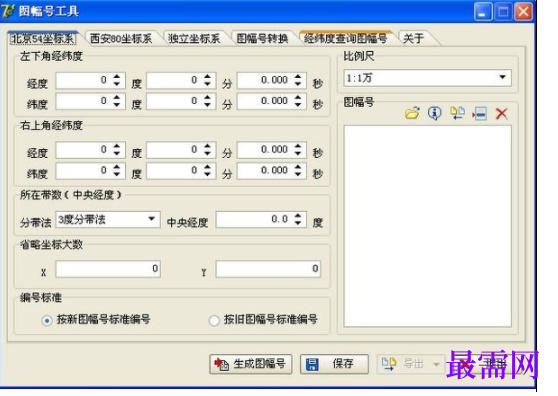Screen dimensions: 558x396
Task: Open the 西安80坐标系 tab
Action: [121, 38]
